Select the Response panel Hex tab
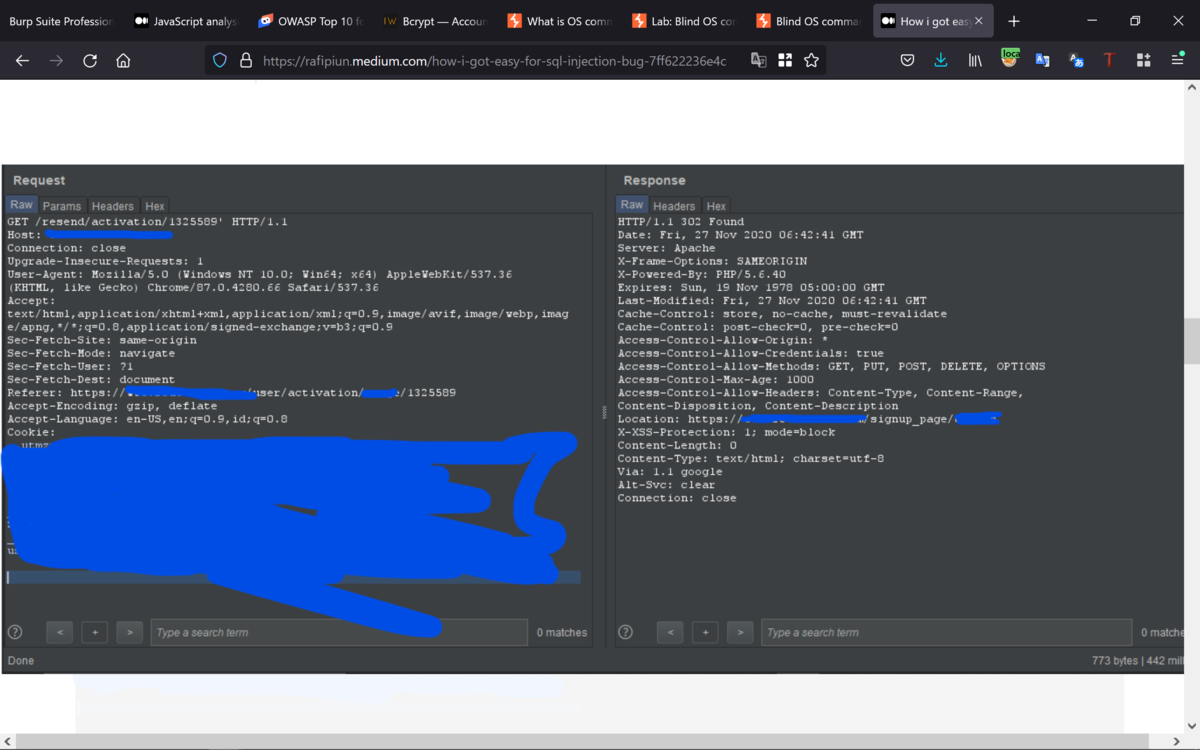Screen dimensions: 1200x750 (716, 206)
